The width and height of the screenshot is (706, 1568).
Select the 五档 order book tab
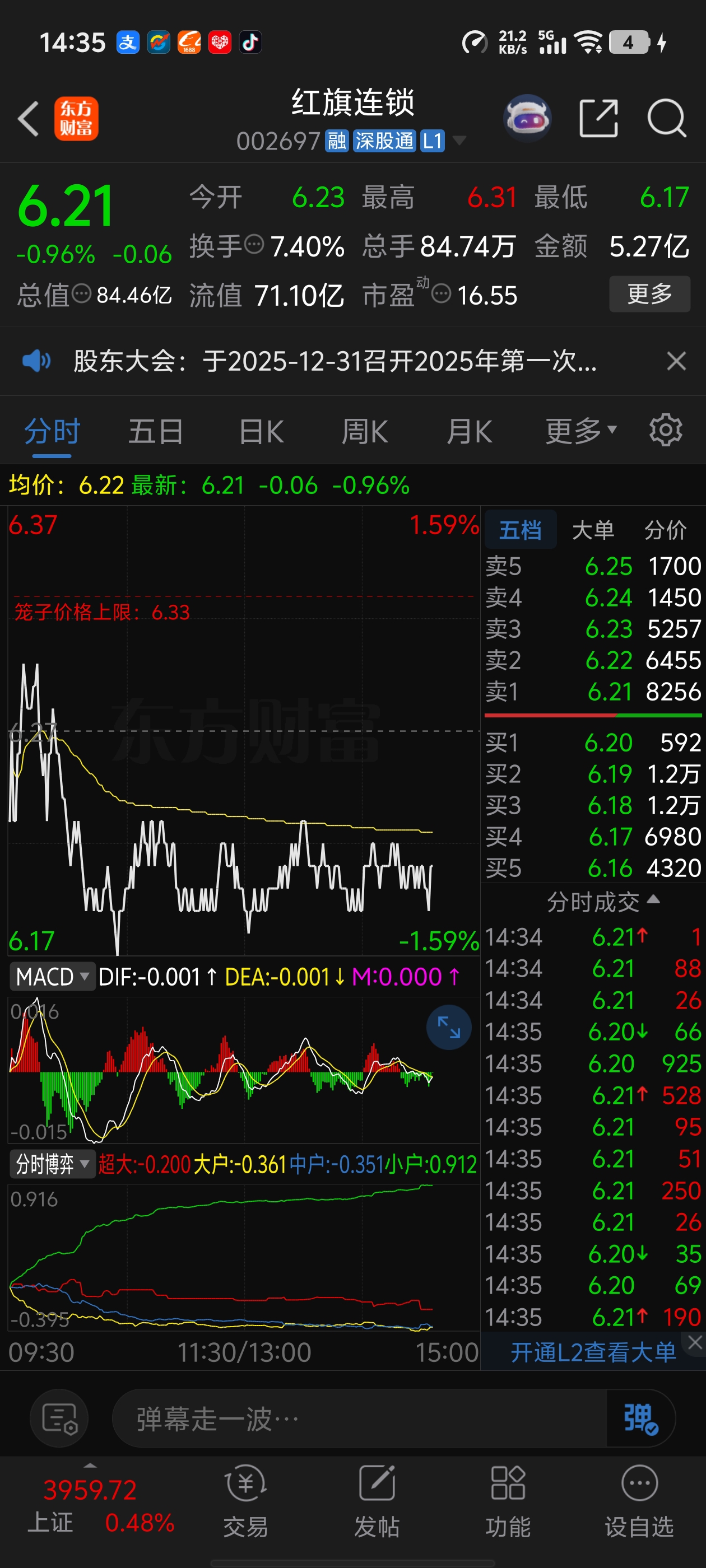520,530
